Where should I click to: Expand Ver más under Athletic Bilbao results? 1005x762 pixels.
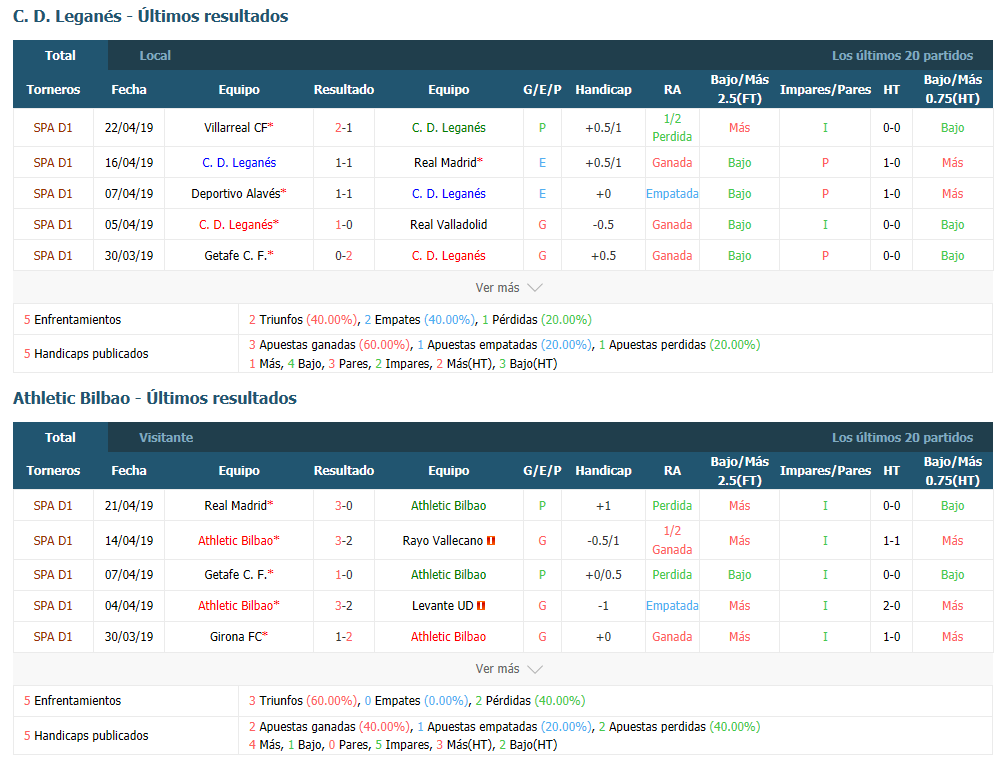point(509,668)
